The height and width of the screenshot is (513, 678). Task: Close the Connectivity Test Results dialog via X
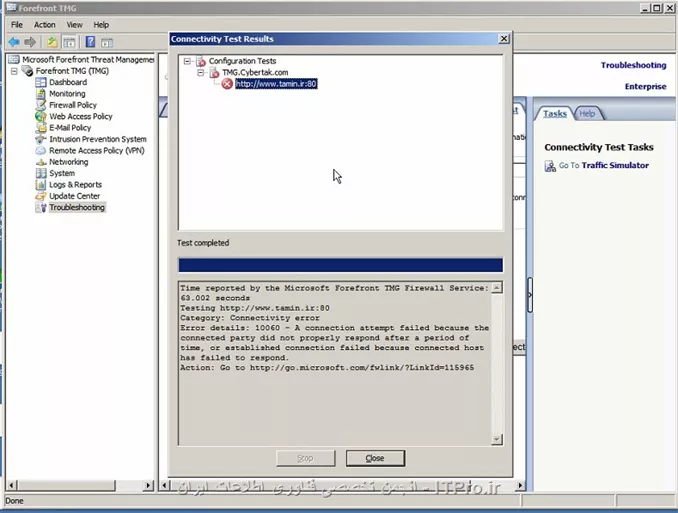coord(504,38)
